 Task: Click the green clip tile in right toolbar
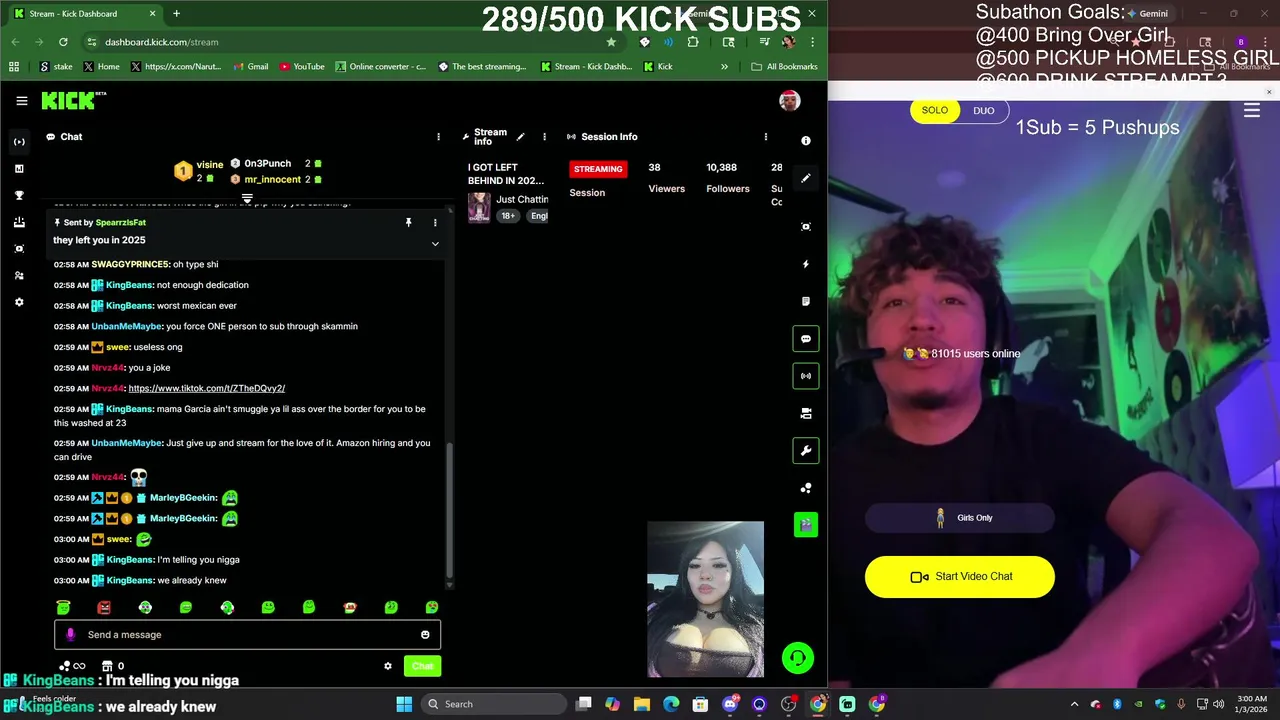(806, 524)
